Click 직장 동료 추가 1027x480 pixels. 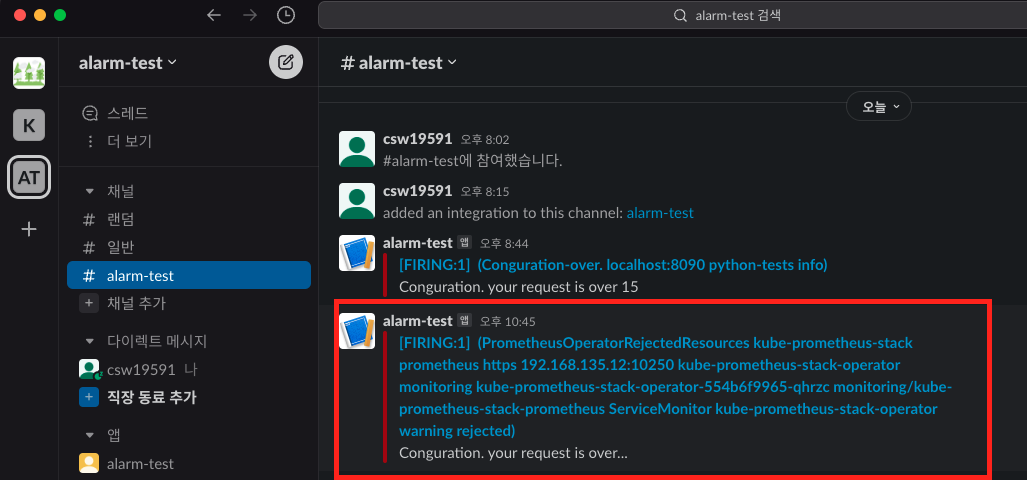coord(151,397)
